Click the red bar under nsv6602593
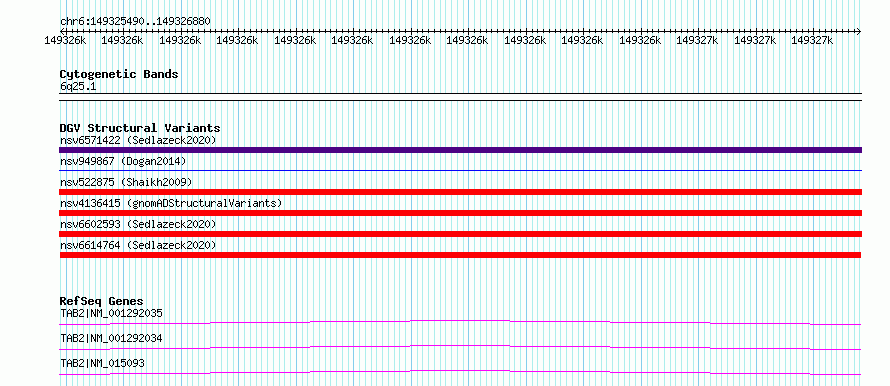The width and height of the screenshot is (890, 386). (460, 234)
